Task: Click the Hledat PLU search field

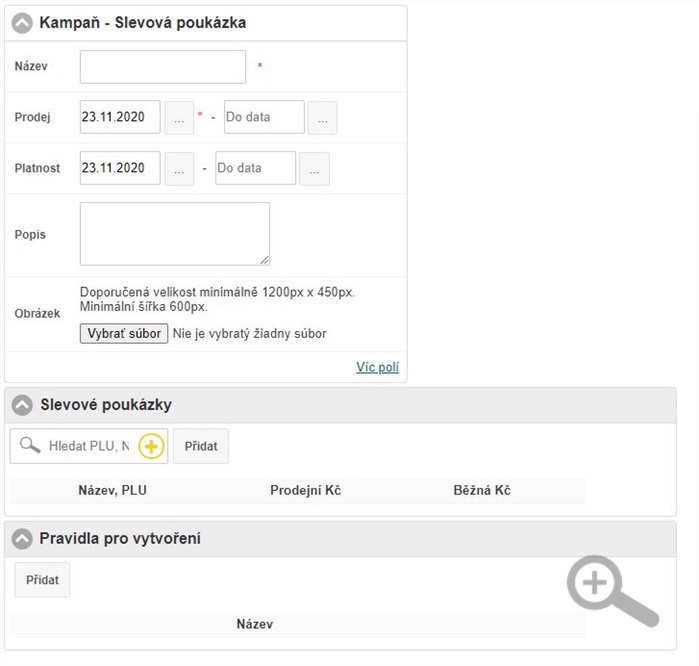Action: coord(89,446)
